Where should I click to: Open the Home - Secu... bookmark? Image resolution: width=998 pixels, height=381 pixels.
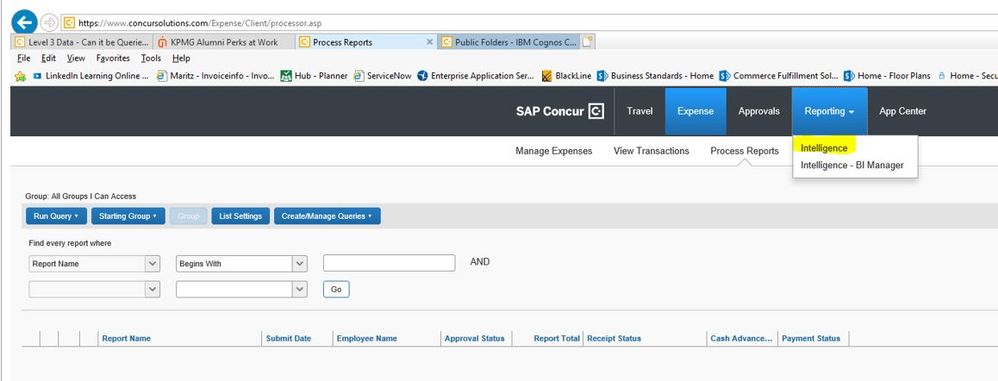(x=967, y=76)
